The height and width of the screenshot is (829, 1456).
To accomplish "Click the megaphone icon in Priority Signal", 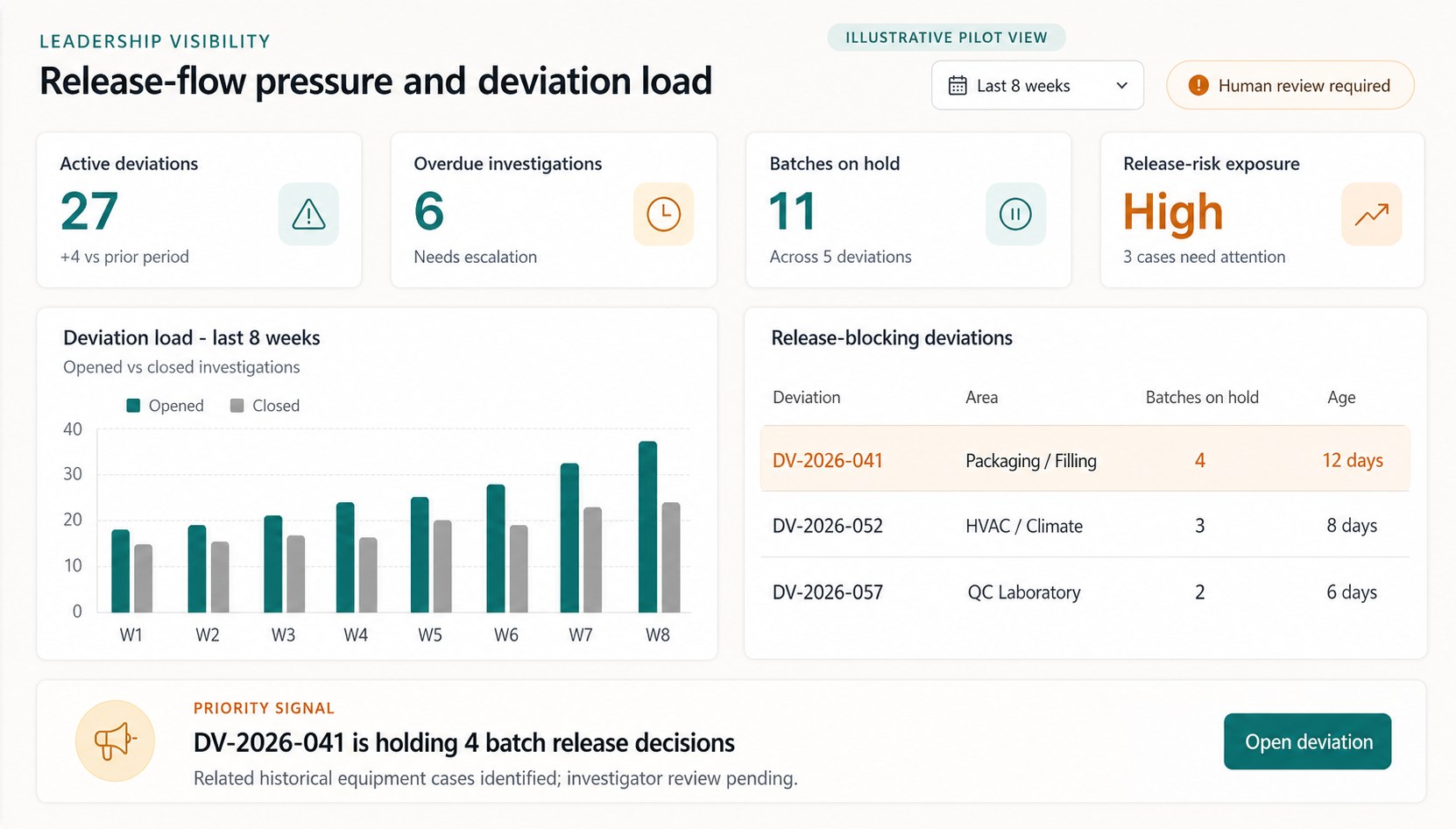I will click(x=116, y=741).
